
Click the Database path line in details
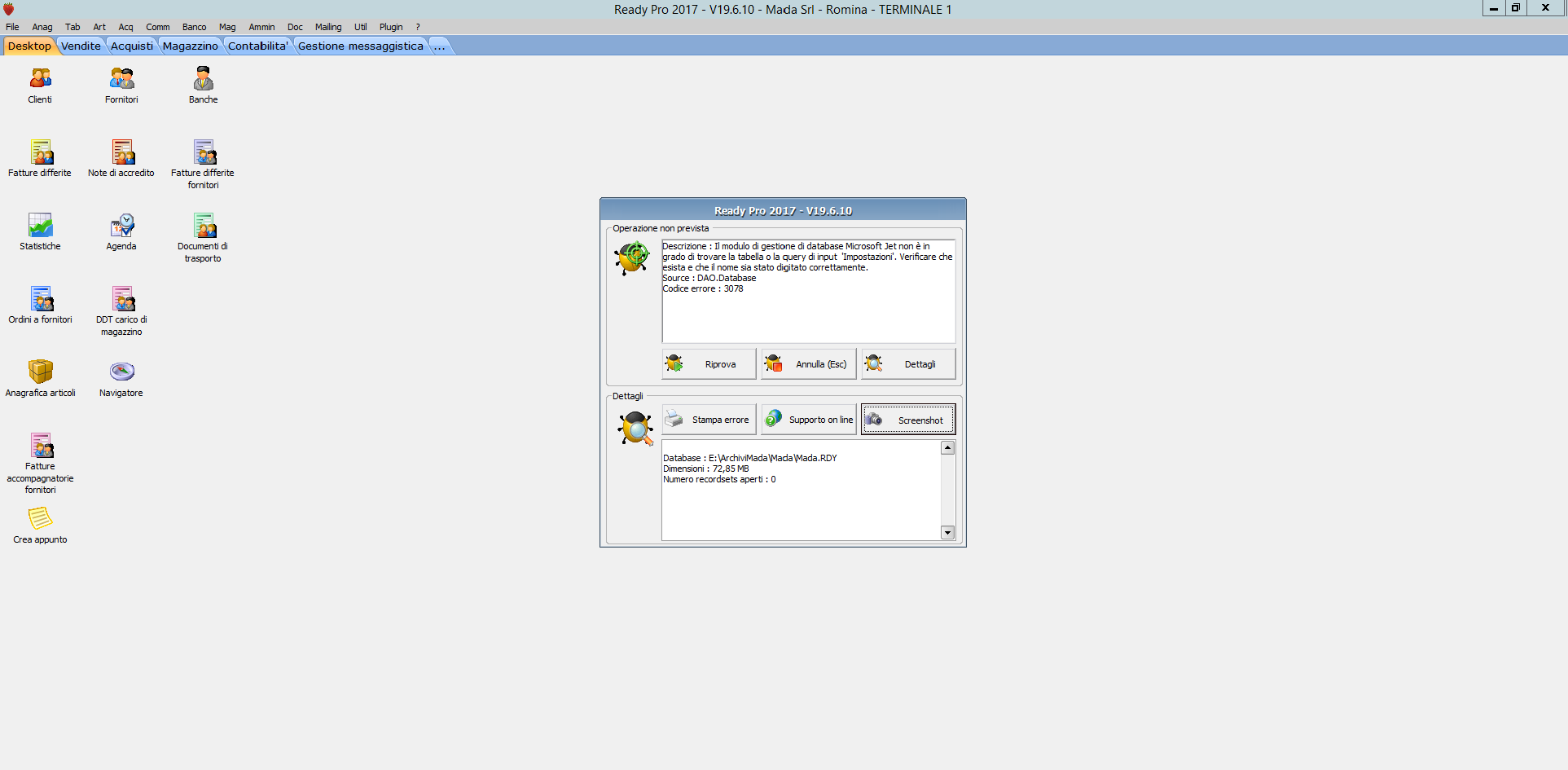(x=749, y=458)
